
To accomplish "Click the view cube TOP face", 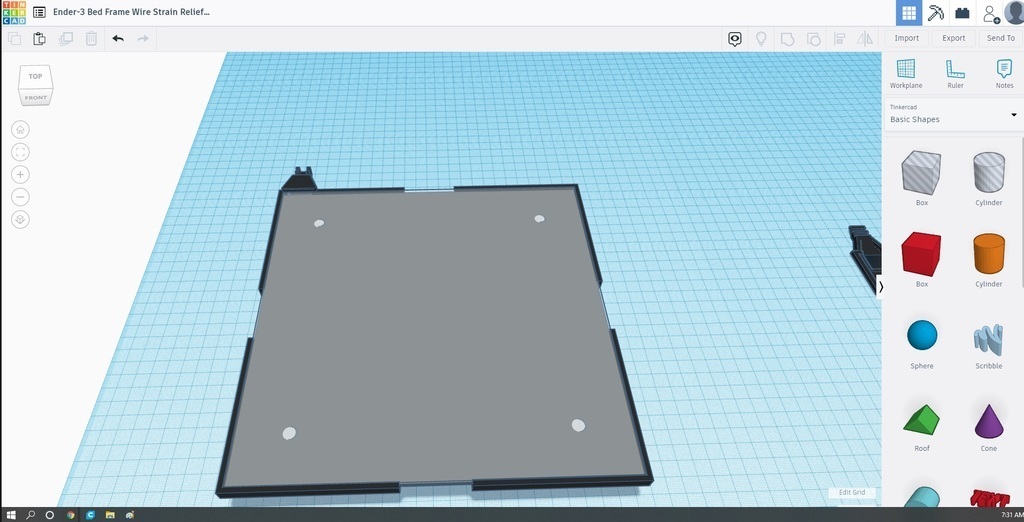I will [35, 77].
